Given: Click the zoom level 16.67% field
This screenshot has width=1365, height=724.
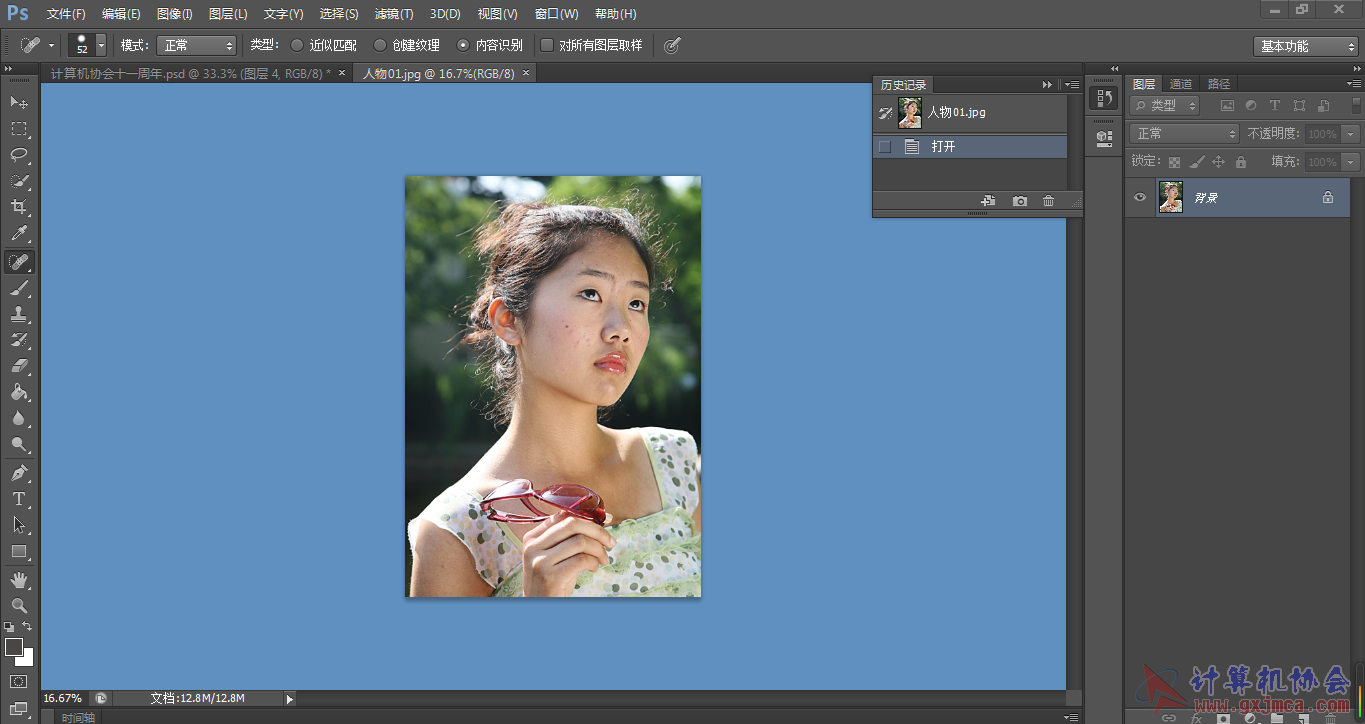Looking at the screenshot, I should (63, 698).
